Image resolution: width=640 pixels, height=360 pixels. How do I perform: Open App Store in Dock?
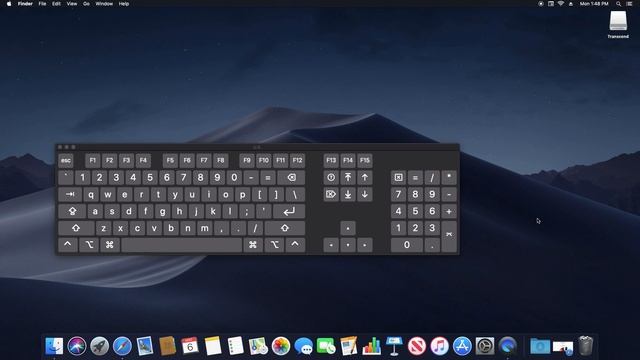click(462, 346)
